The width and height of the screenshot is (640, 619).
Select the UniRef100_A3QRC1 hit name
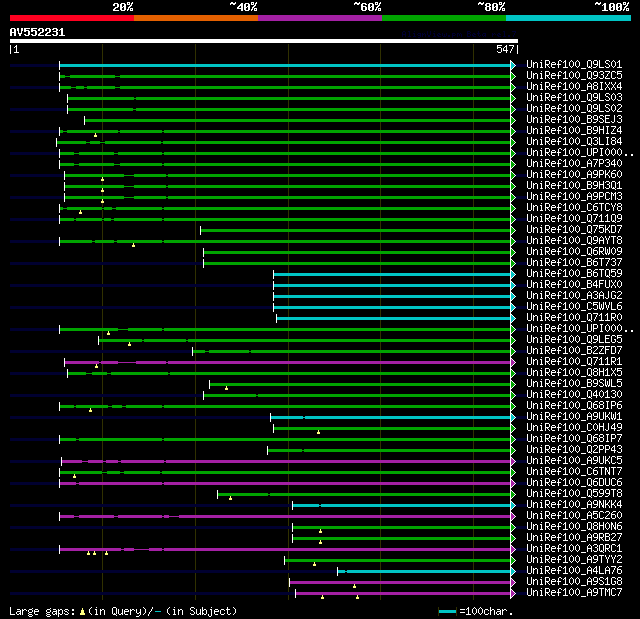[x=574, y=549]
